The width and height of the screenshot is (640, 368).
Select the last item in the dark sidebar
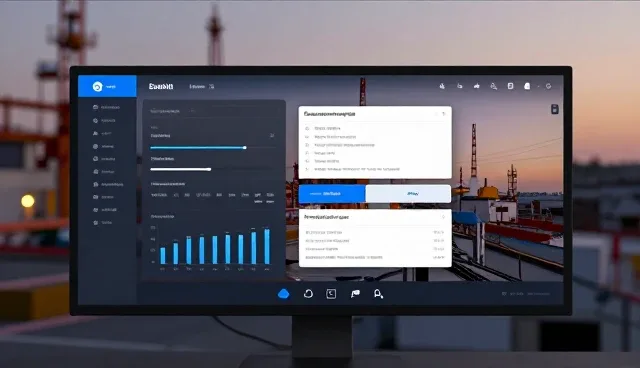(x=102, y=223)
